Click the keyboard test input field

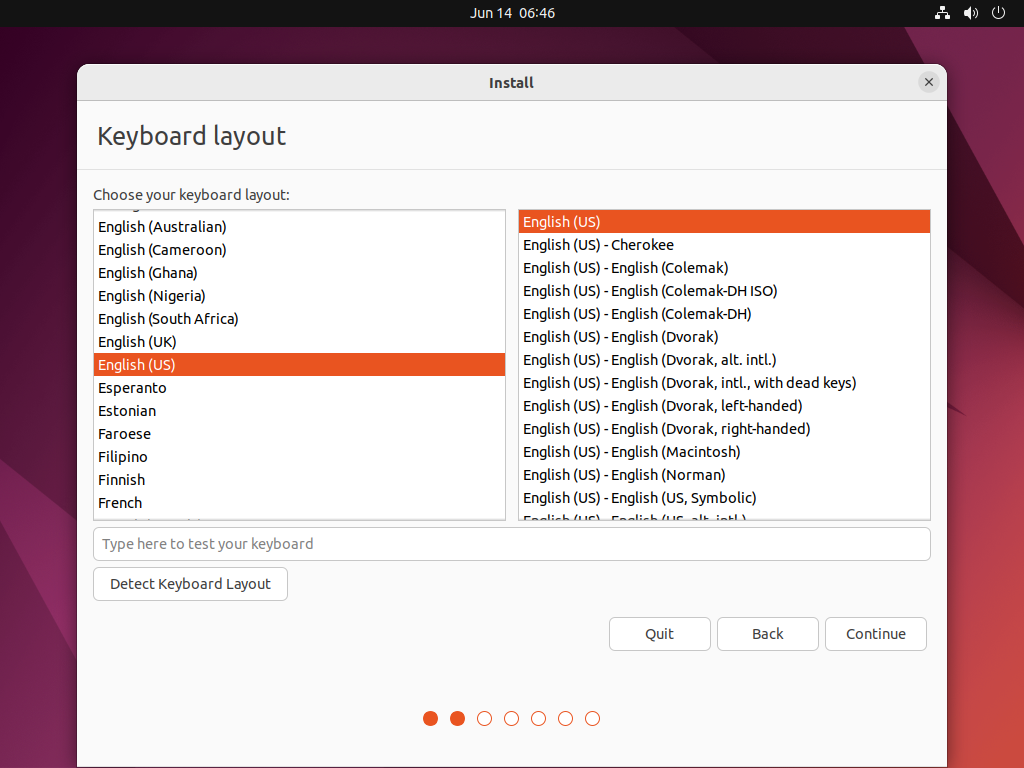[511, 544]
